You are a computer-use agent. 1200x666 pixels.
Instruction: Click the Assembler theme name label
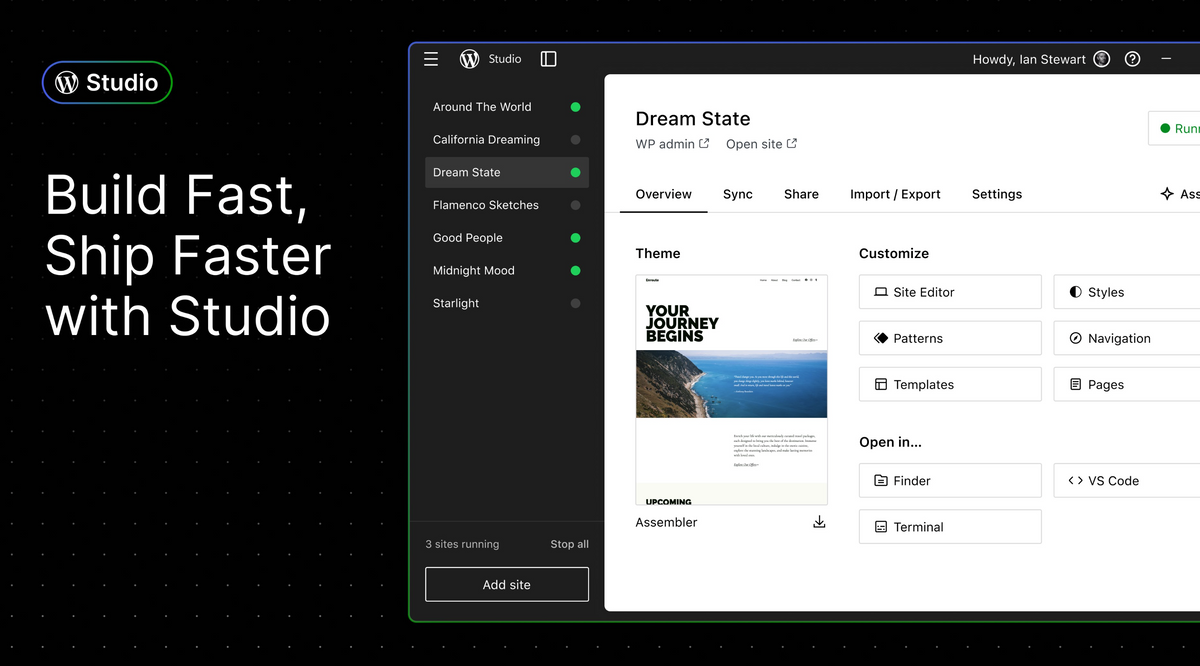667,522
